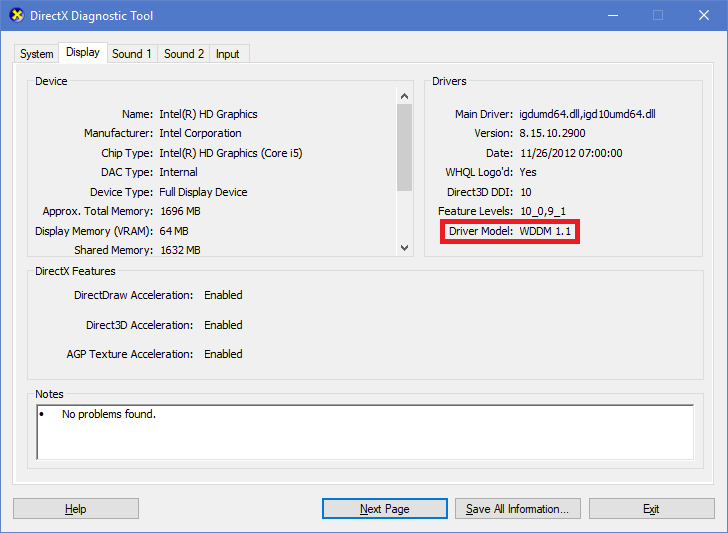Click the Device panel scrollbar thumb
The width and height of the screenshot is (728, 533).
(x=404, y=146)
